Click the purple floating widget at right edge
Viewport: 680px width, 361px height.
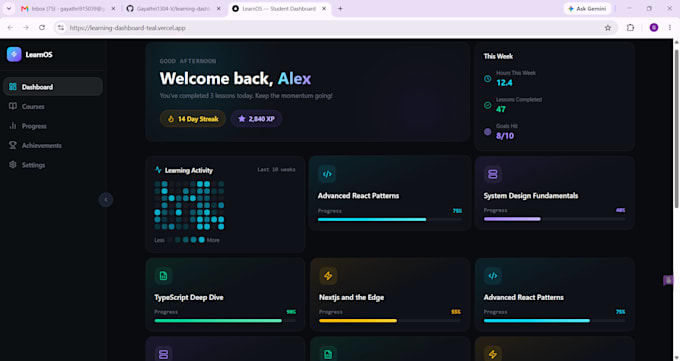tap(668, 280)
